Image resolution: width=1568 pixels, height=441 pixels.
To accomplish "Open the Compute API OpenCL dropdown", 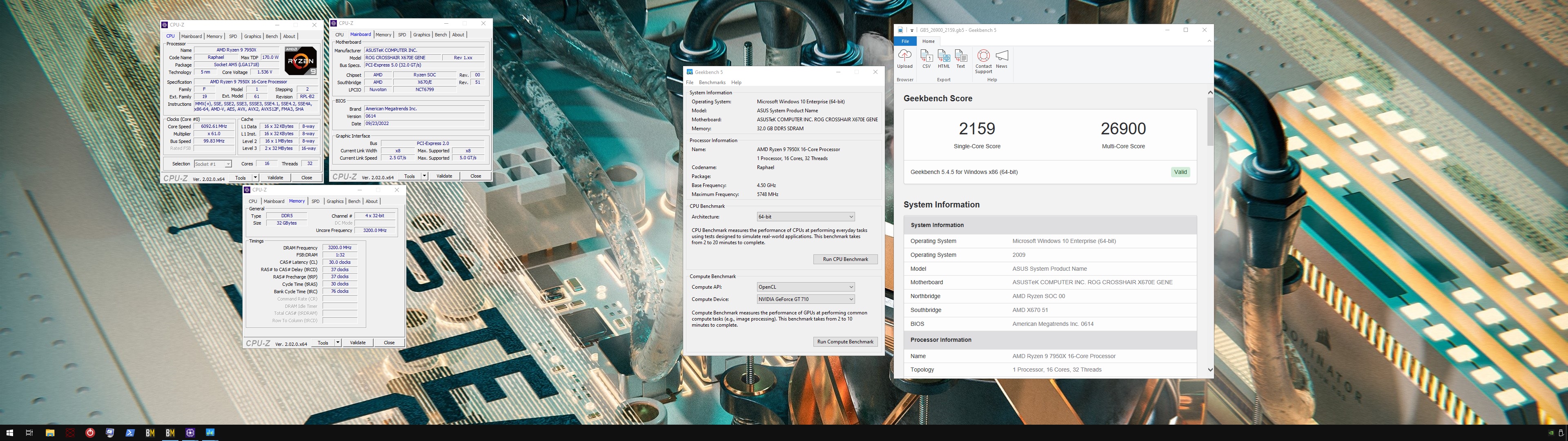I will [x=805, y=287].
